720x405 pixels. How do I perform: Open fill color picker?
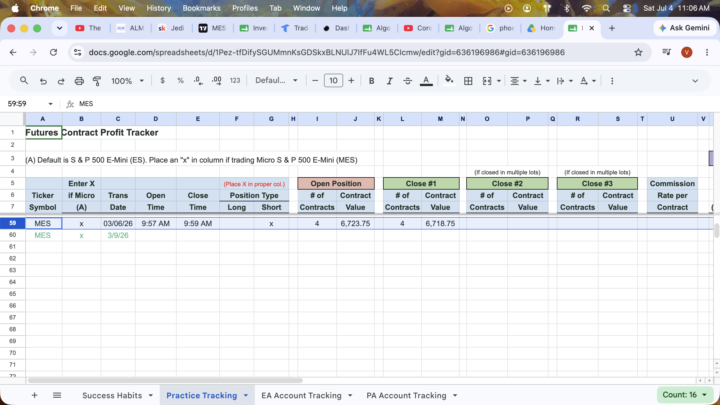449,81
